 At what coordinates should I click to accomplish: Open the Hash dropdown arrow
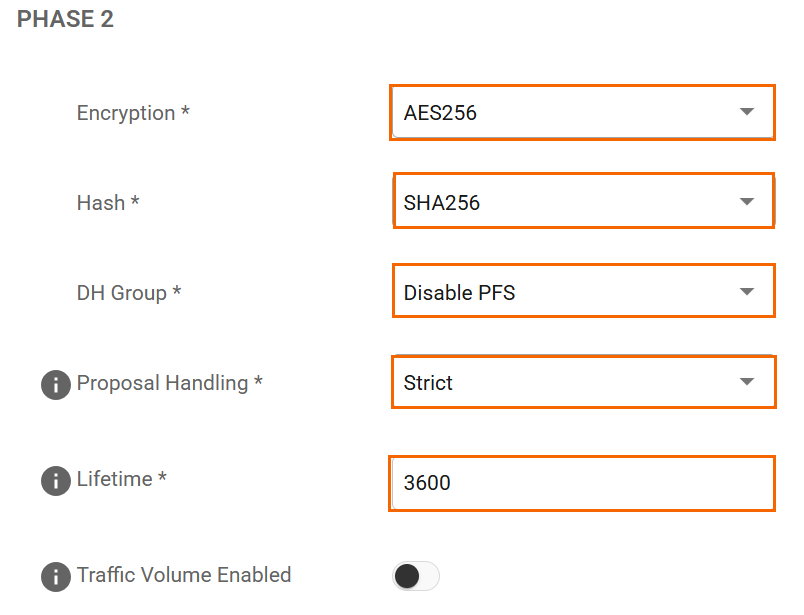[746, 202]
